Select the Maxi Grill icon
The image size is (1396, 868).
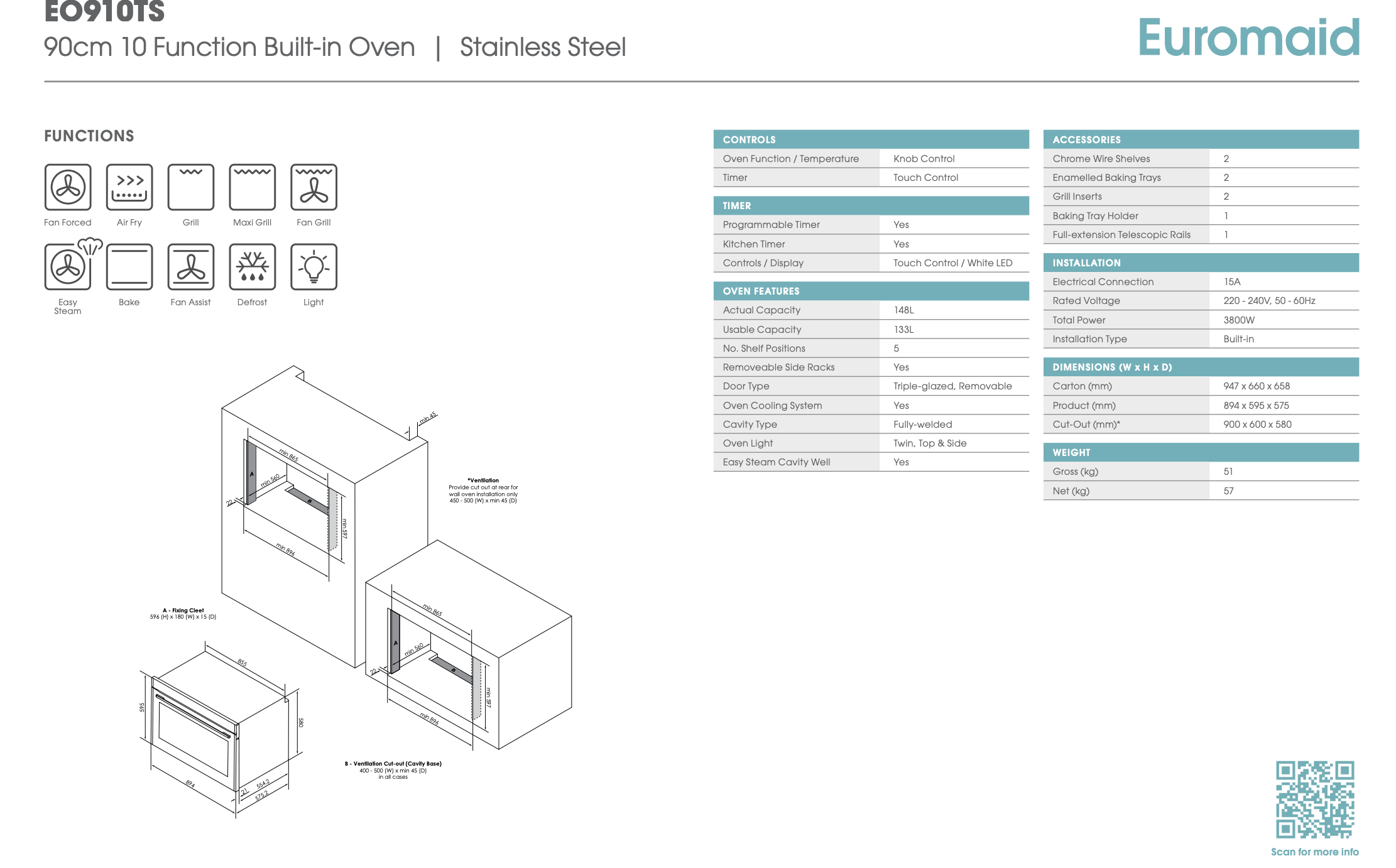[253, 187]
